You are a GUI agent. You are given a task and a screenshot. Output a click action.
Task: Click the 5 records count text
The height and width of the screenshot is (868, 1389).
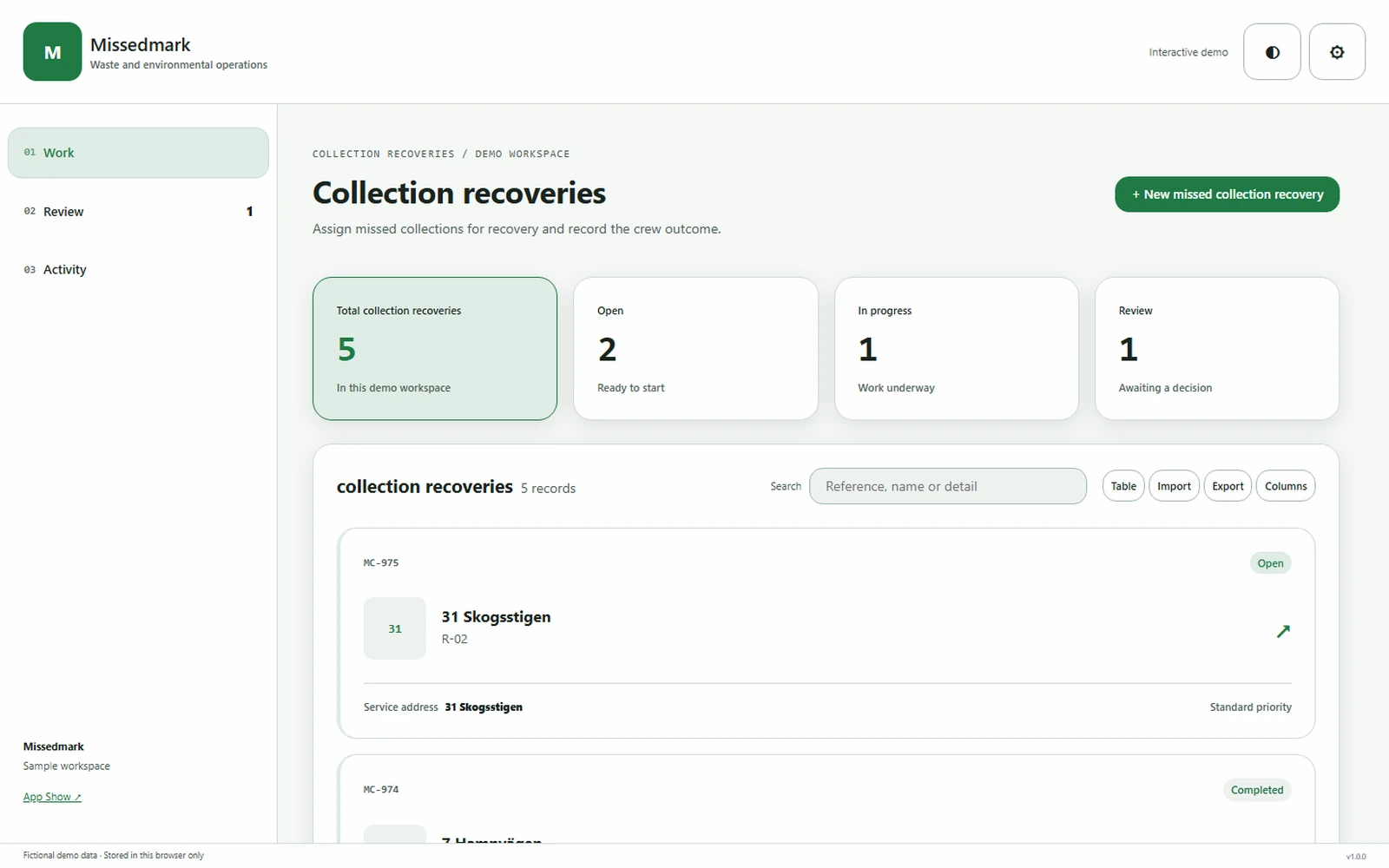click(x=548, y=489)
